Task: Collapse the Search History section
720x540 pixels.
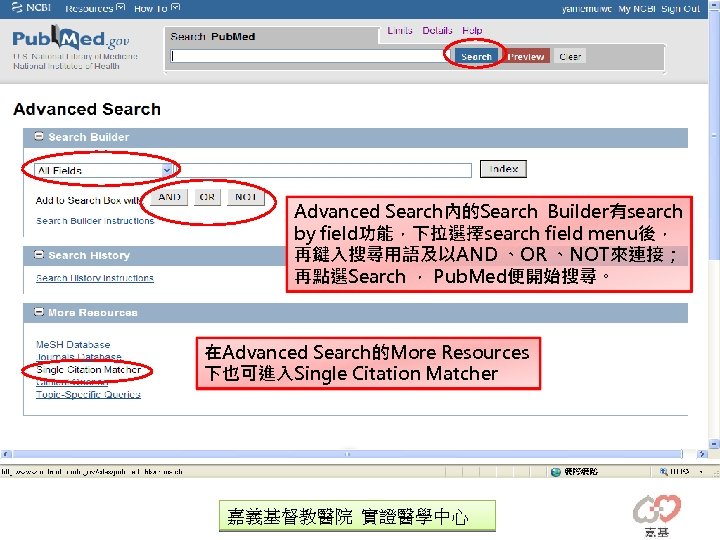Action: click(x=39, y=254)
